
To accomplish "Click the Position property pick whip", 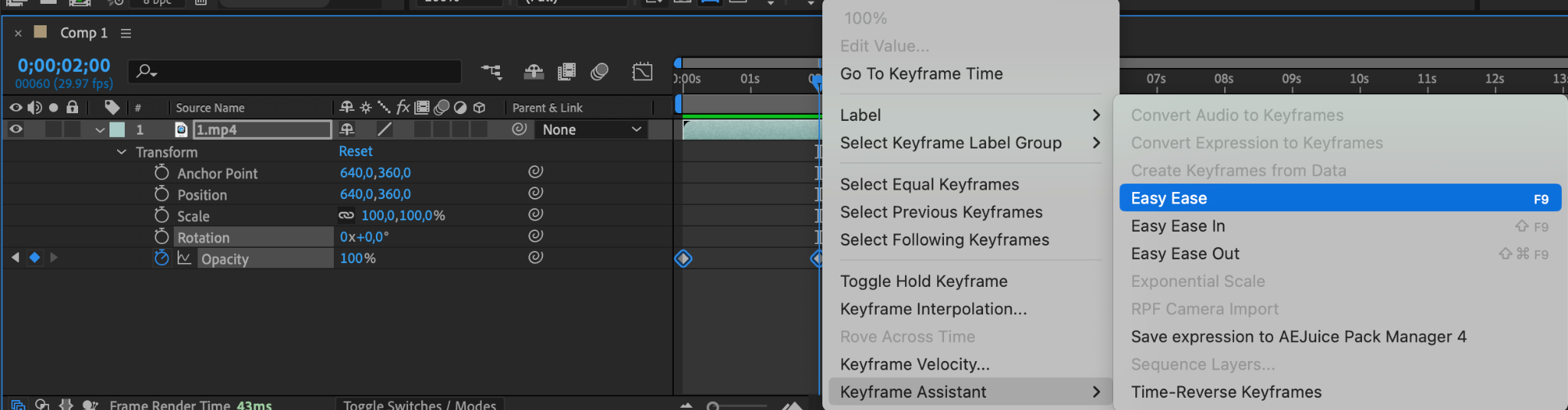I will click(536, 194).
